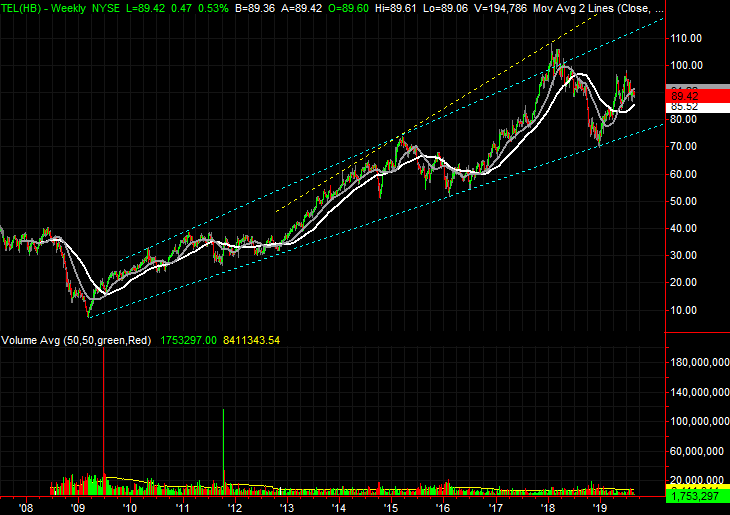The image size is (730, 515).
Task: Click the Weekly interval label
Action: (x=68, y=8)
